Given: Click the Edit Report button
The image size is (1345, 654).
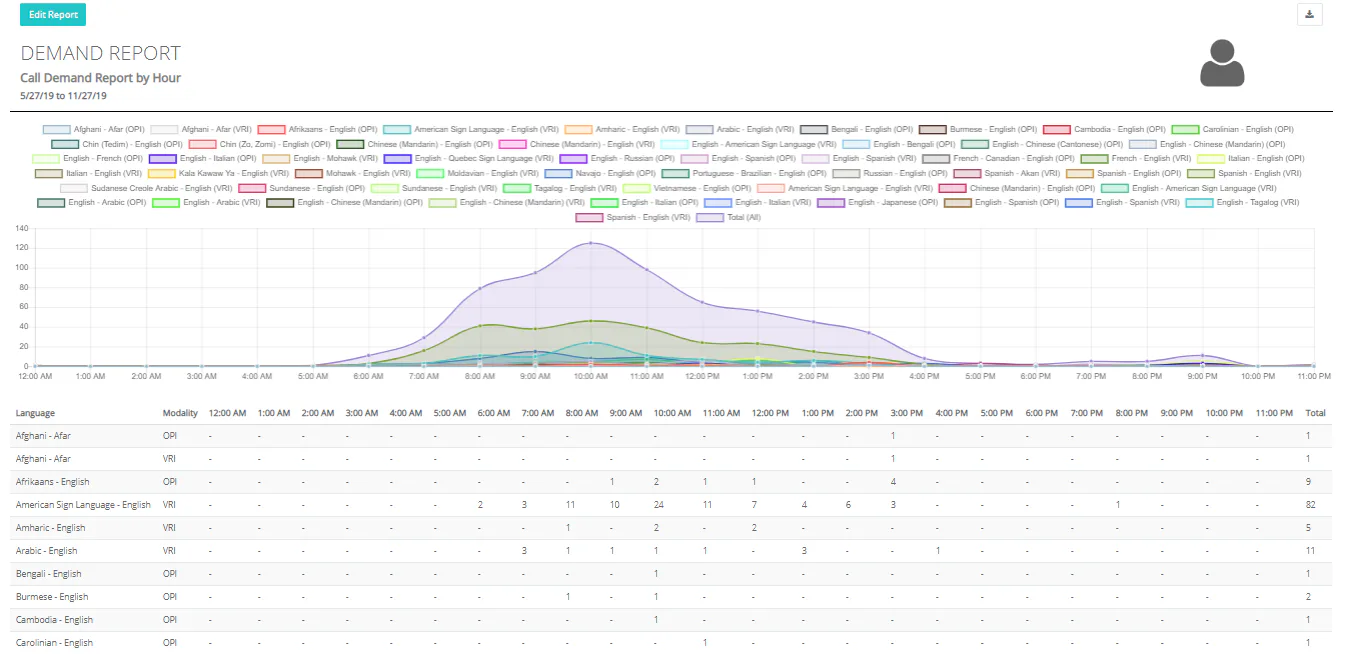Looking at the screenshot, I should coord(53,14).
